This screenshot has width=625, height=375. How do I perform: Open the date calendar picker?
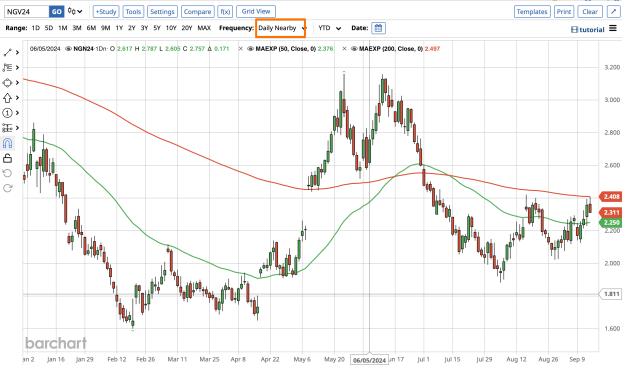click(x=378, y=28)
